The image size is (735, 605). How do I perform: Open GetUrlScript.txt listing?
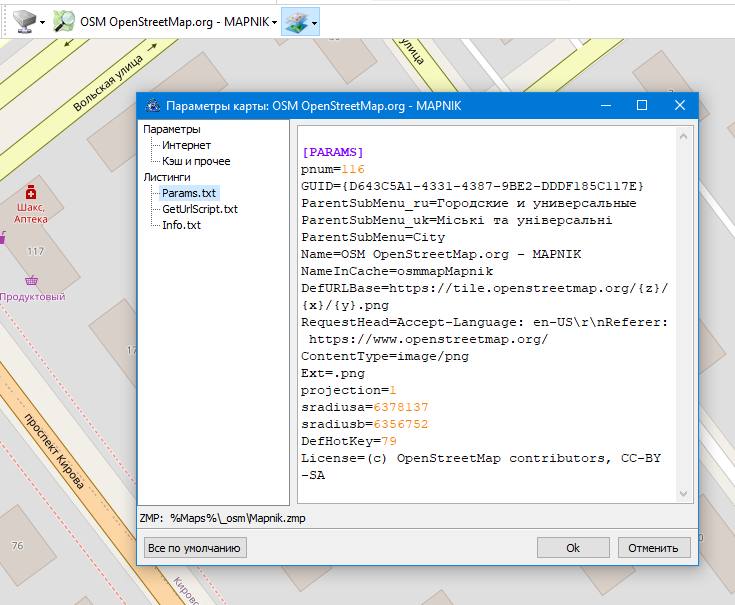pyautogui.click(x=200, y=209)
